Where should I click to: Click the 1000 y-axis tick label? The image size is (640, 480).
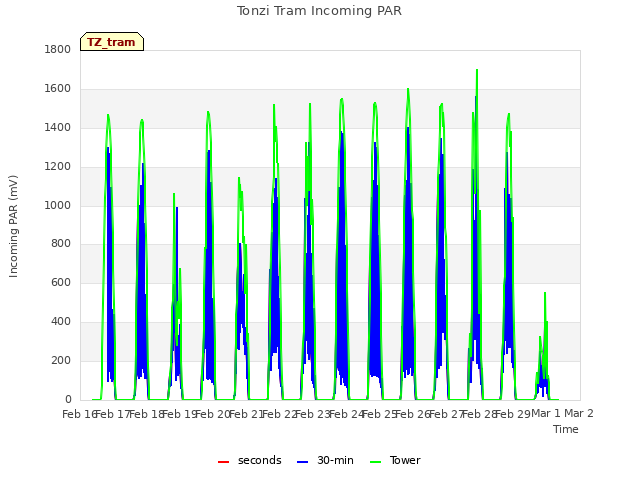click(x=58, y=205)
